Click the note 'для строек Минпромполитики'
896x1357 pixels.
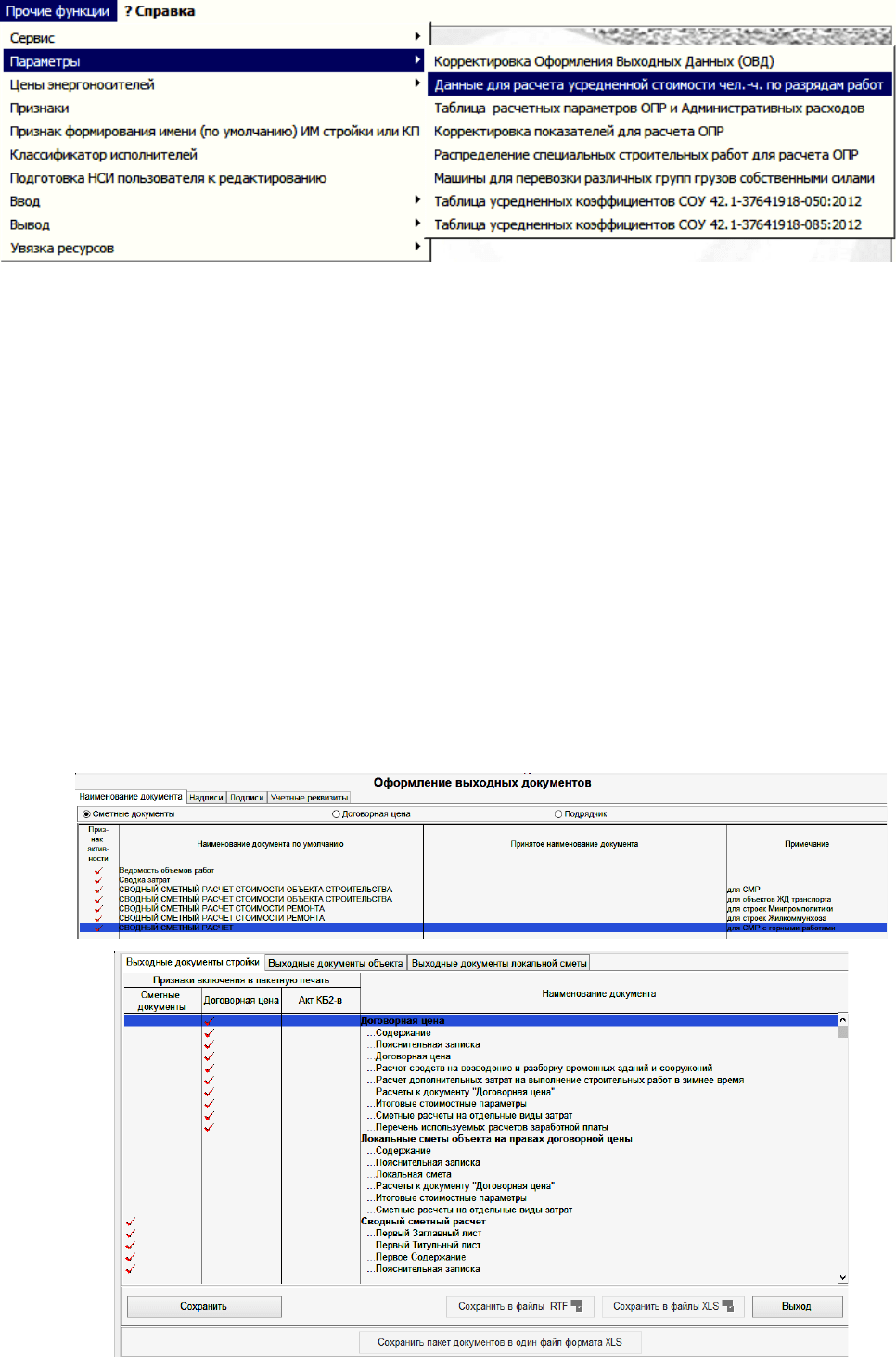[780, 908]
